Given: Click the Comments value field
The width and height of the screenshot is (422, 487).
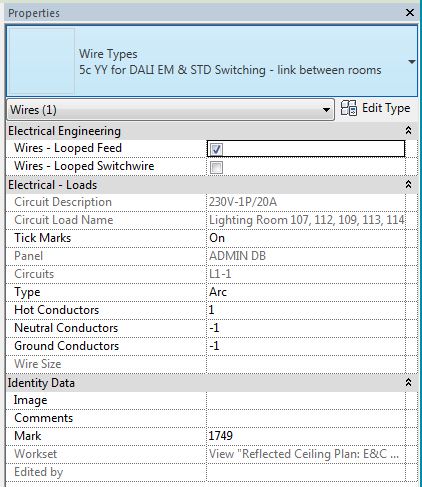Looking at the screenshot, I should coord(306,418).
